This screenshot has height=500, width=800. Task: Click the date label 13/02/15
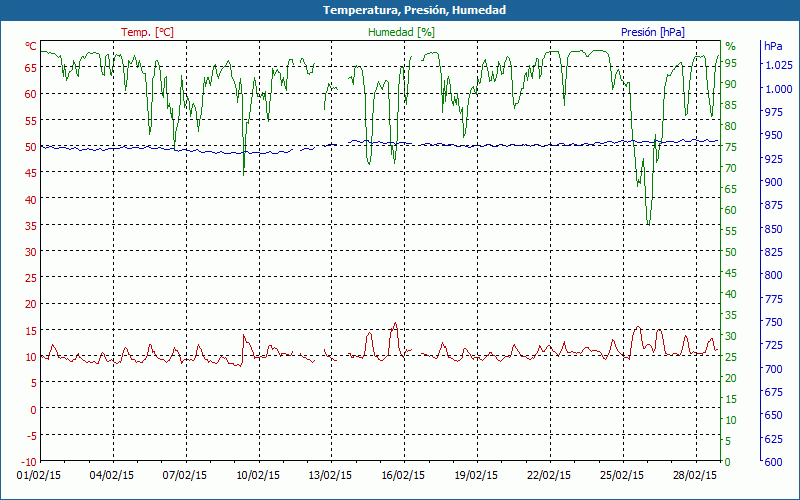point(330,475)
